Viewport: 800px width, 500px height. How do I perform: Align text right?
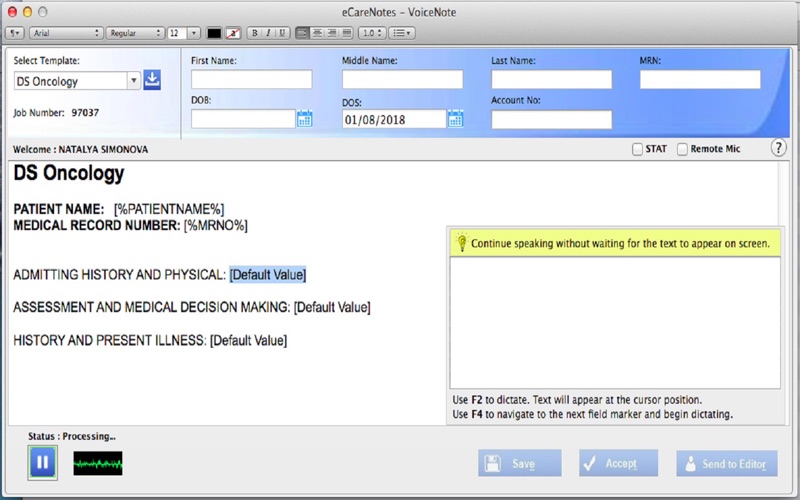pyautogui.click(x=332, y=33)
